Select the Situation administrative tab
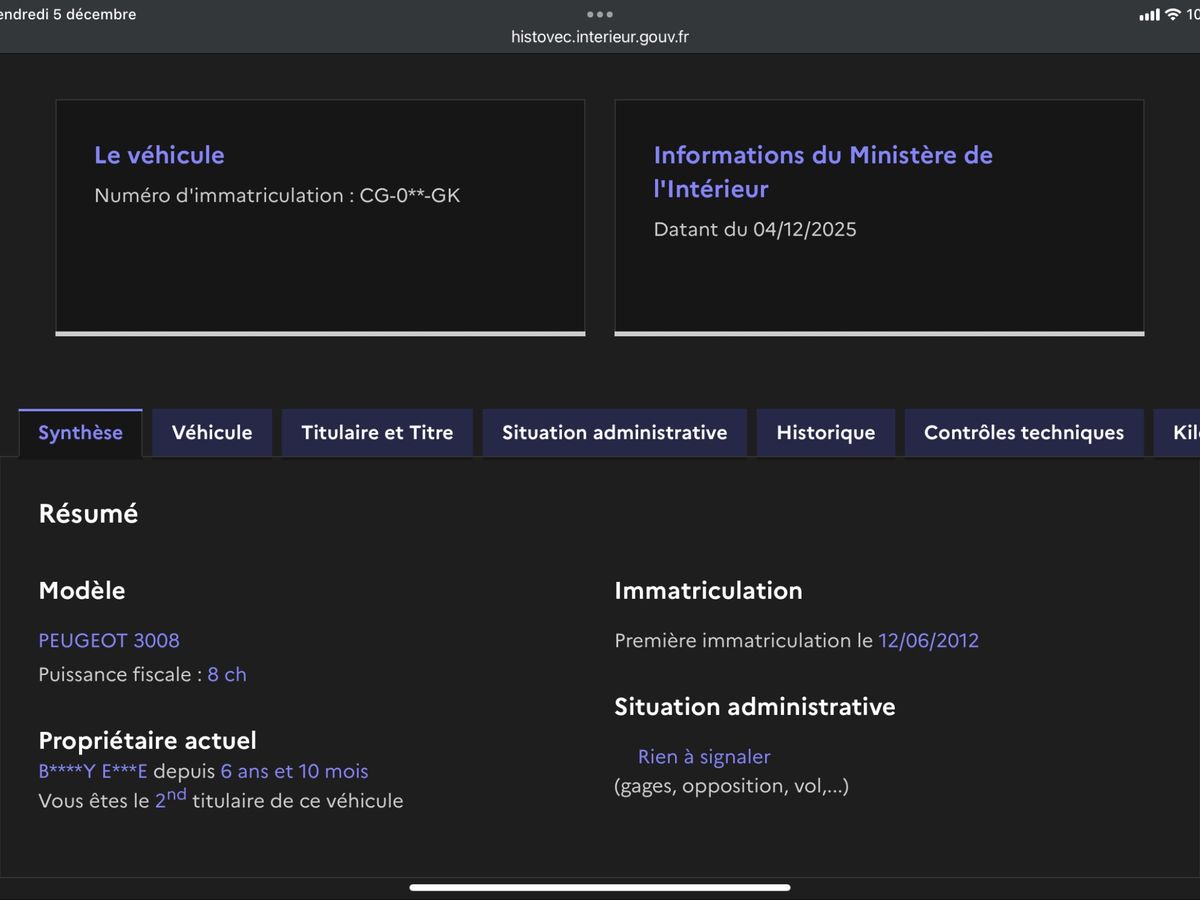The height and width of the screenshot is (900, 1200). (614, 432)
